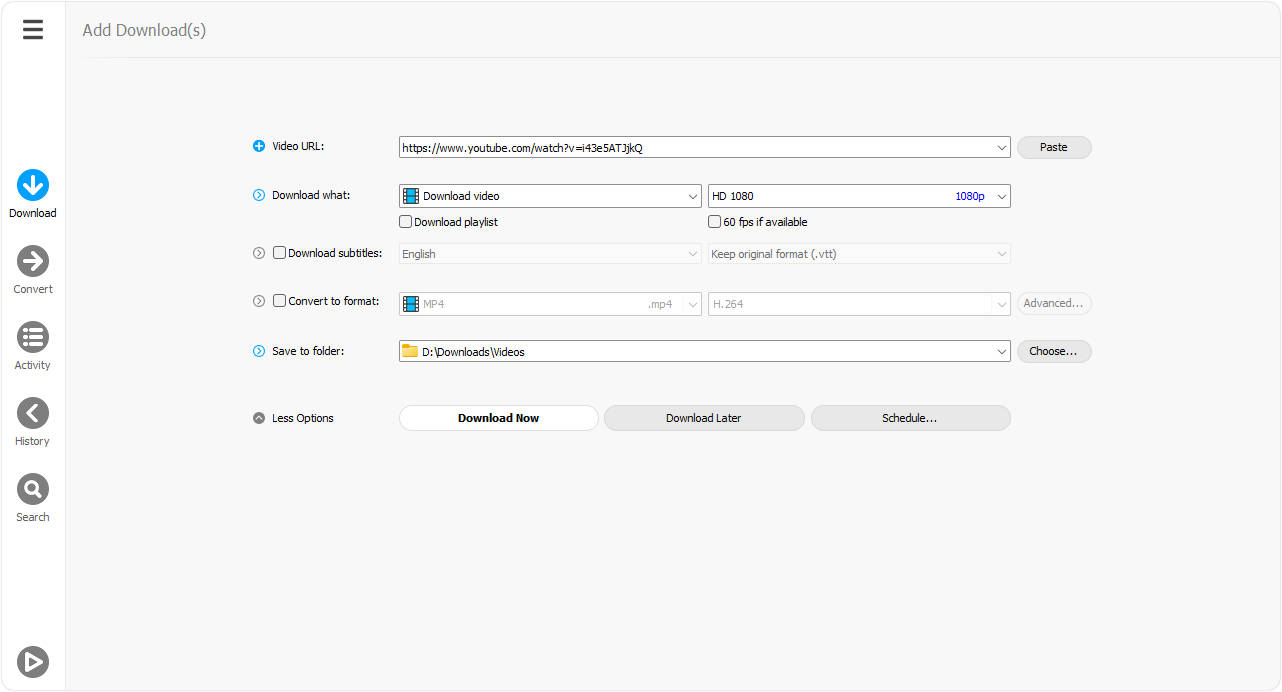
Task: Open the Save to folder dropdown
Action: pyautogui.click(x=1000, y=351)
